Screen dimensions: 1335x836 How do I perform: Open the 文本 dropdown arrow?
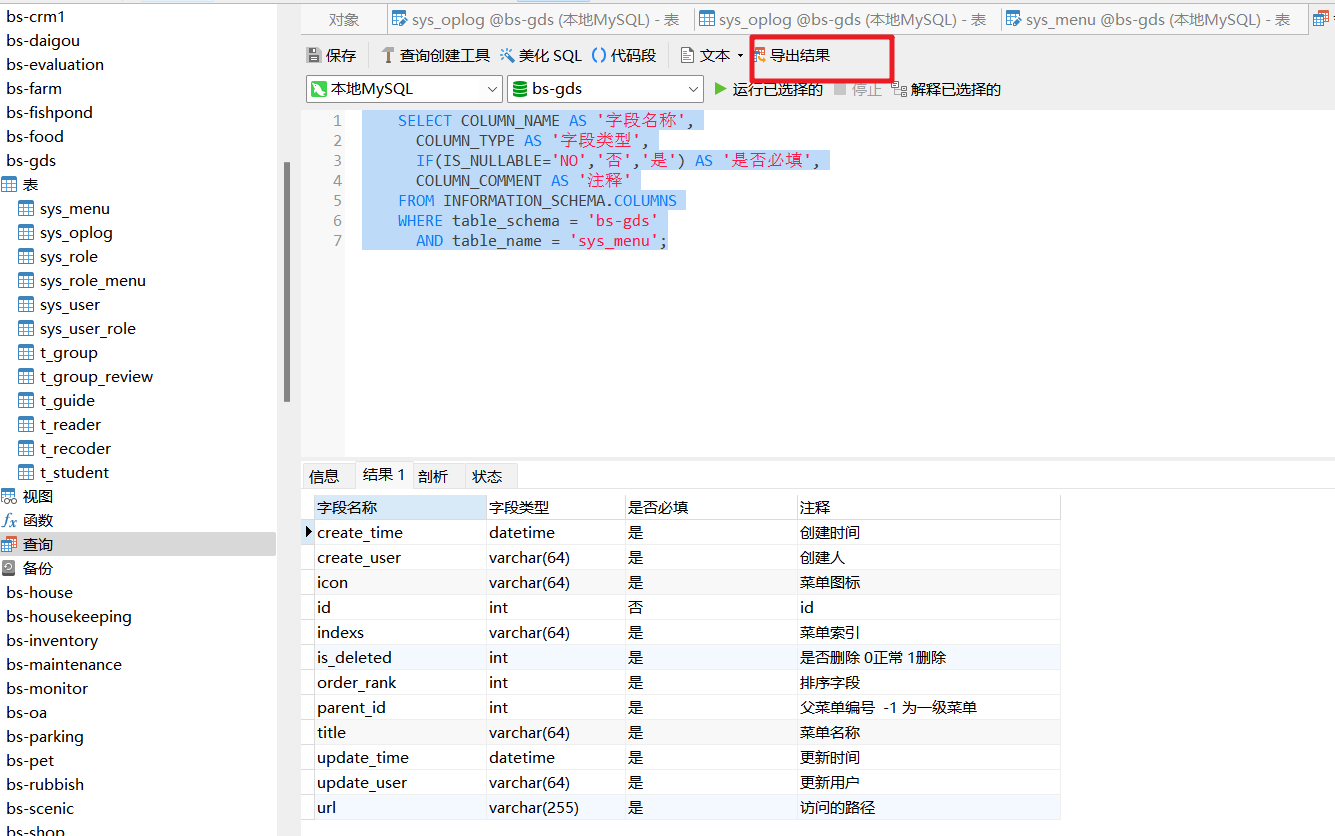click(x=740, y=56)
